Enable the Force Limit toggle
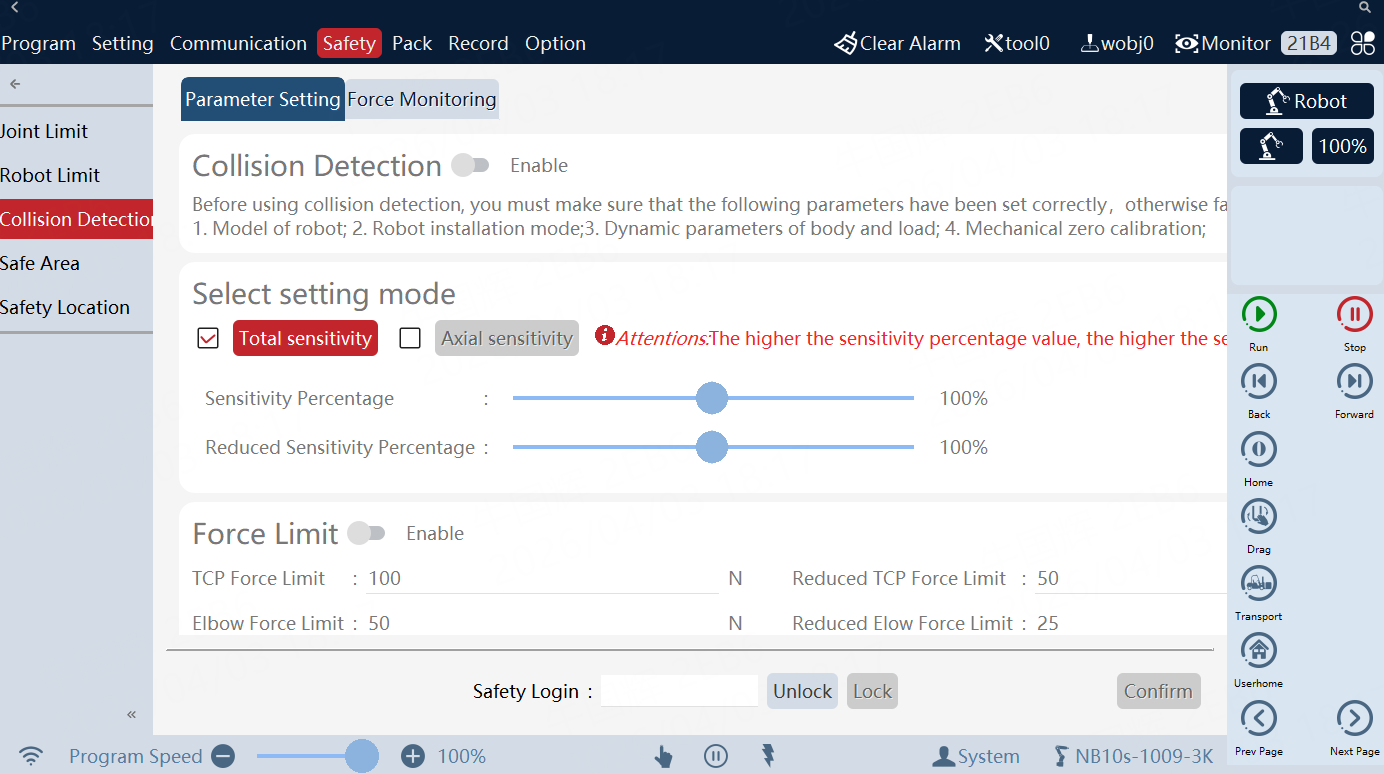This screenshot has height=774, width=1384. coord(366,533)
